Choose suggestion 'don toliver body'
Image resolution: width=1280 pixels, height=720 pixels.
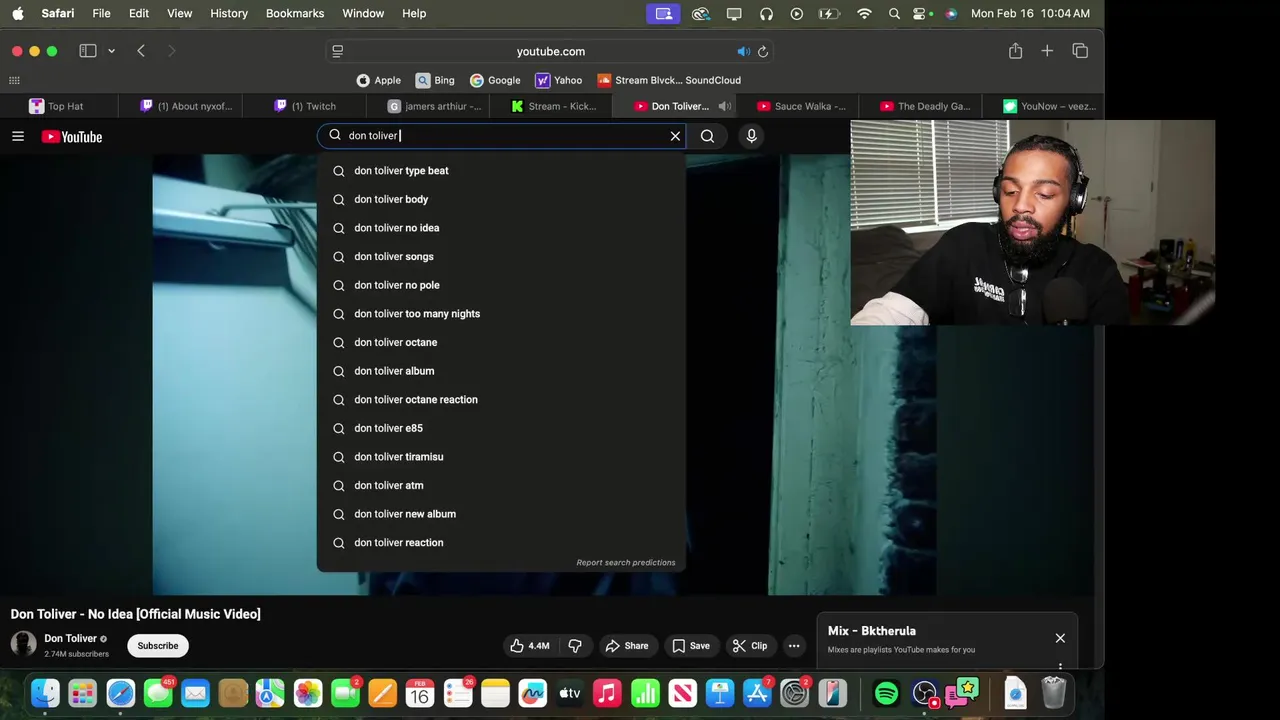pos(501,199)
